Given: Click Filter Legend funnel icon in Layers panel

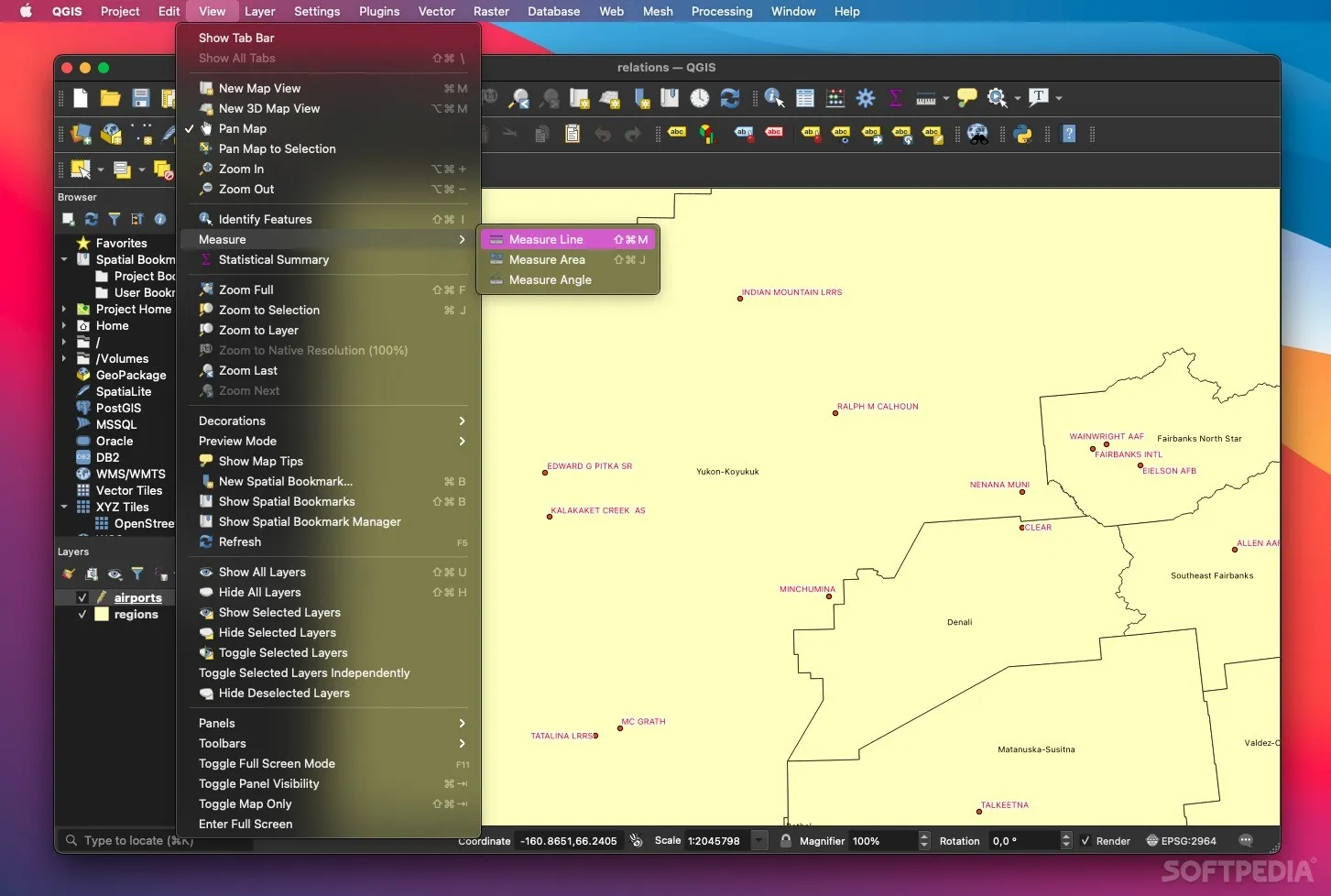Looking at the screenshot, I should (x=137, y=574).
